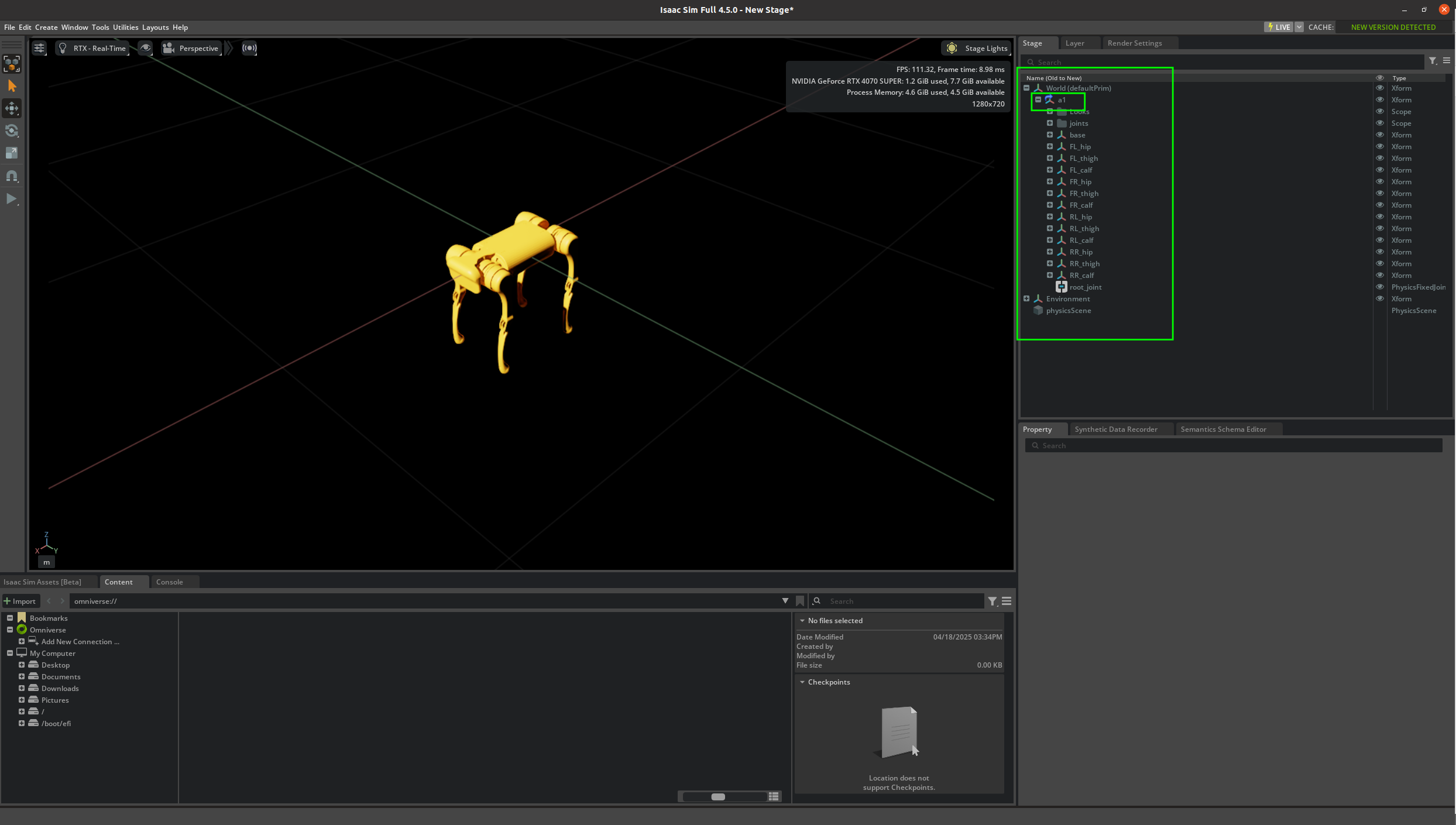1456x825 pixels.
Task: Toggle the snap magnet tool
Action: point(12,176)
